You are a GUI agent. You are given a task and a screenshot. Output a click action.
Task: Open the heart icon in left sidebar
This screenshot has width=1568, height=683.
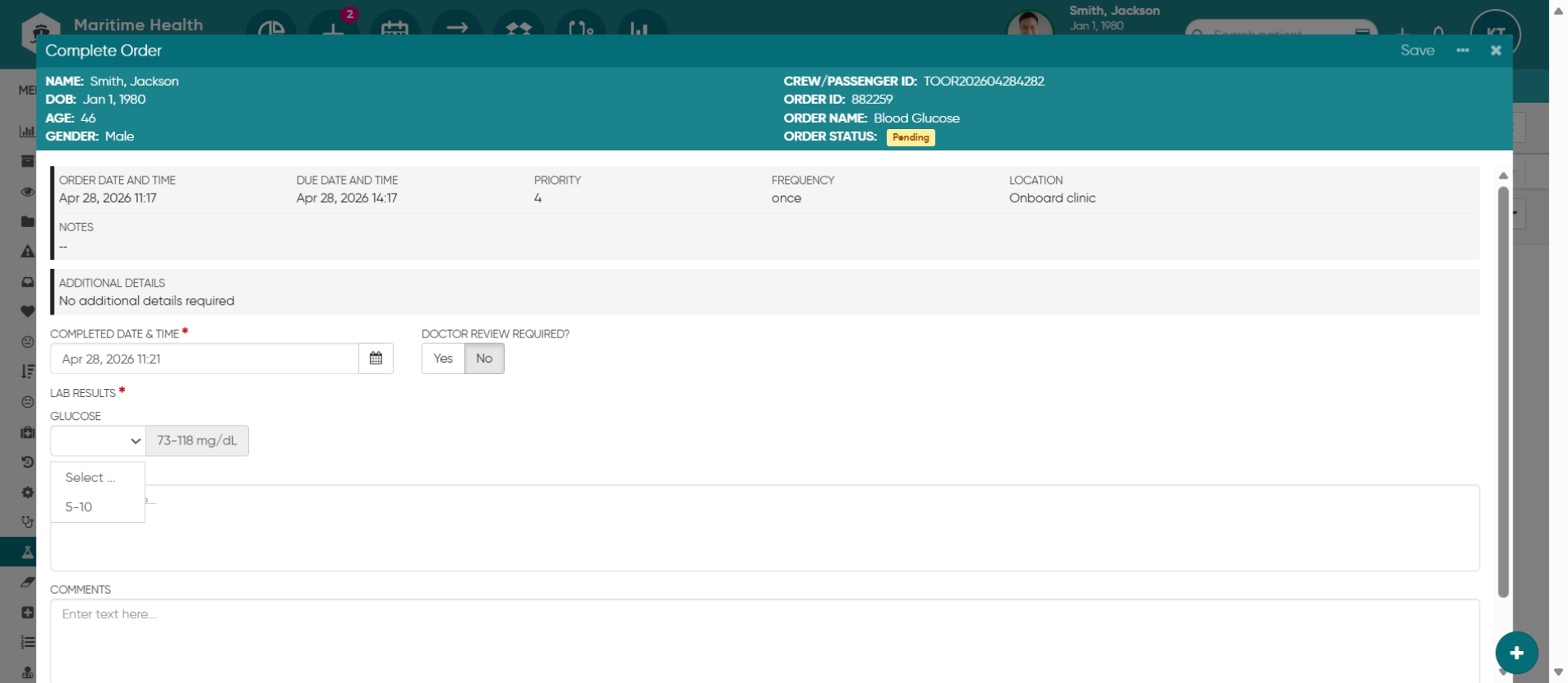[28, 311]
